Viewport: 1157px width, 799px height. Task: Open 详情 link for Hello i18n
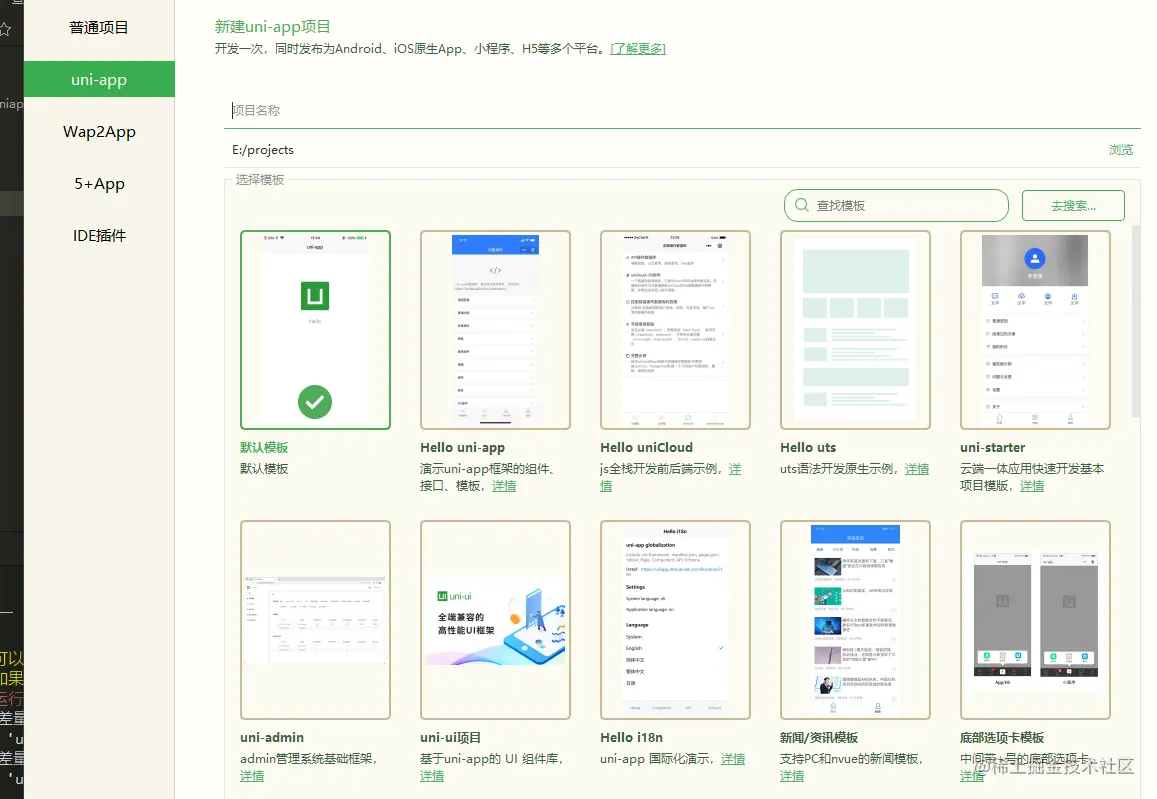click(733, 759)
